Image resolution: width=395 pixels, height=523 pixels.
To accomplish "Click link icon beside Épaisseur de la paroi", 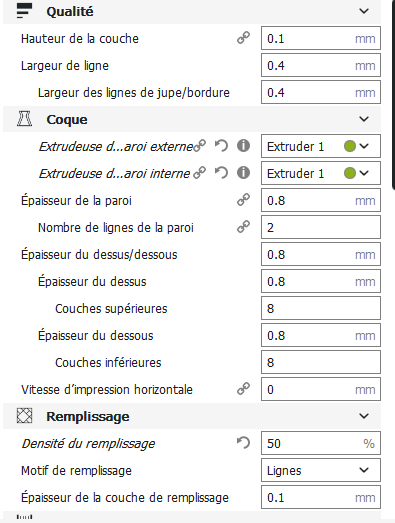I will [x=244, y=200].
